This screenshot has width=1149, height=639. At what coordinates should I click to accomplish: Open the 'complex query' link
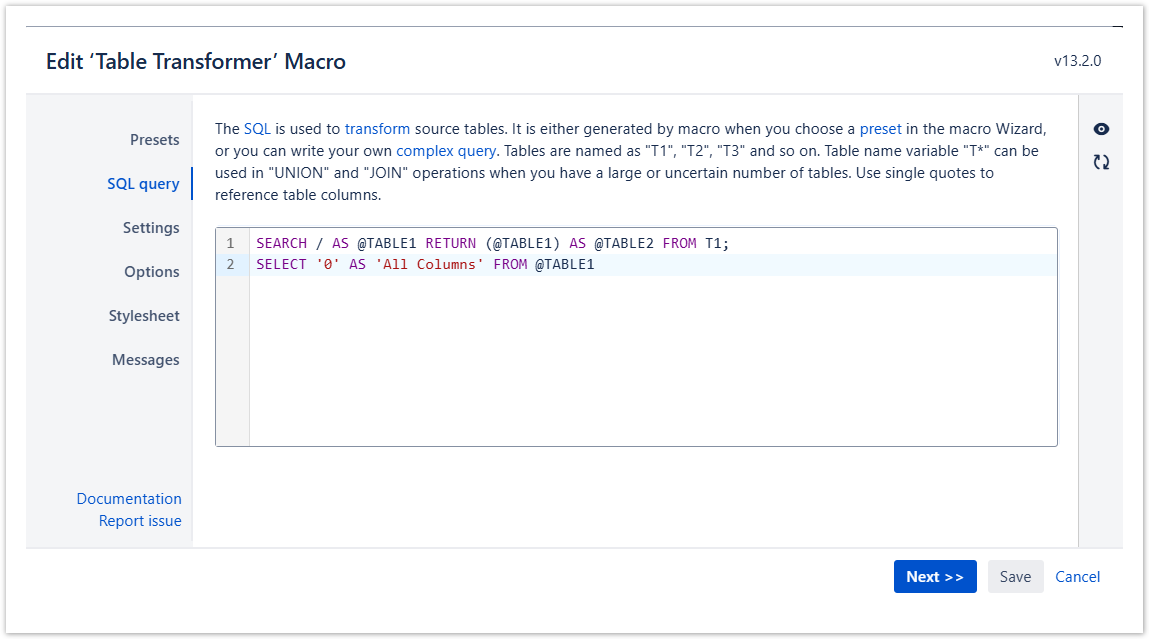[446, 151]
